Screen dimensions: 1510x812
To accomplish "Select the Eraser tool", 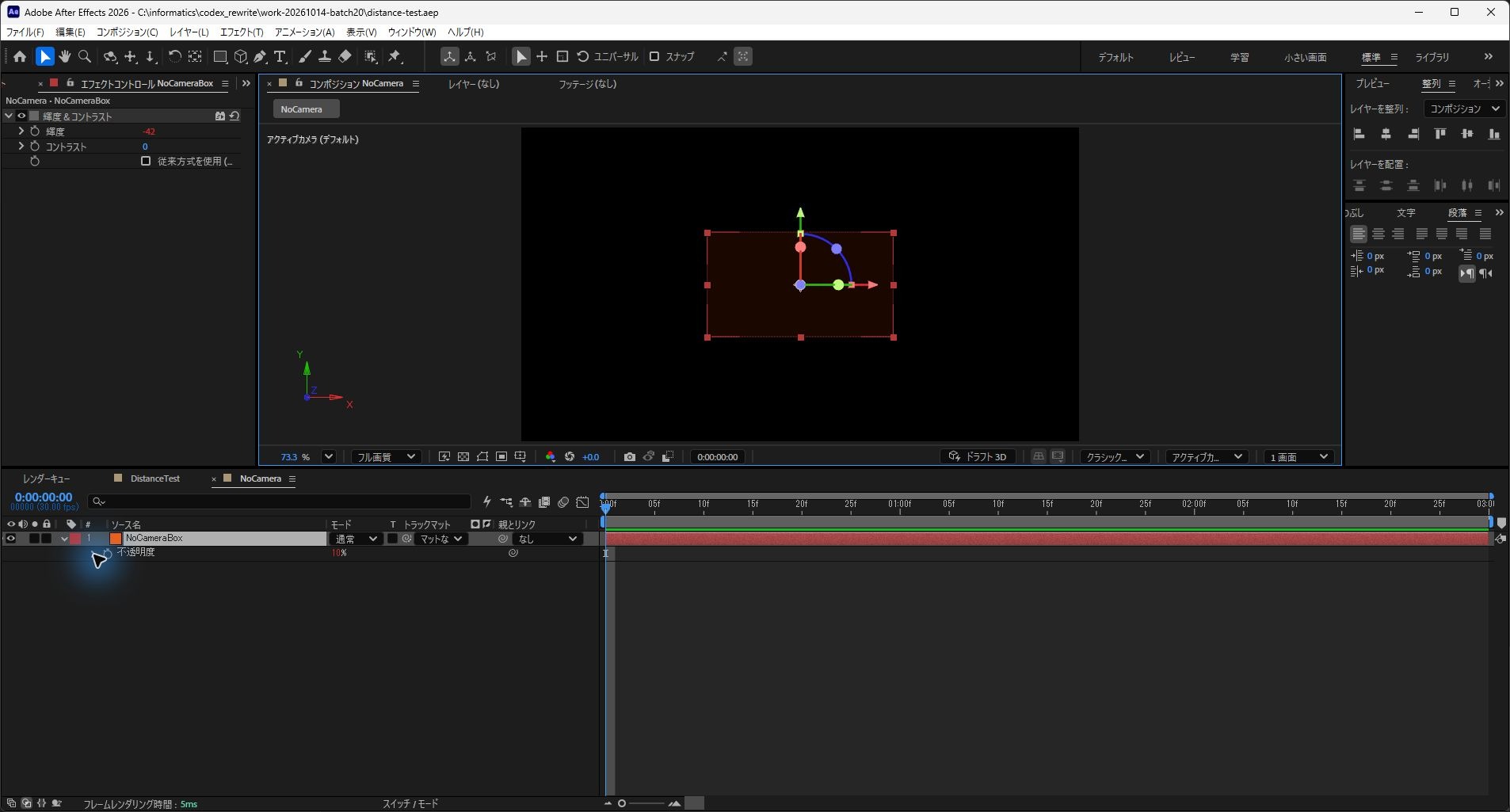I will [345, 56].
